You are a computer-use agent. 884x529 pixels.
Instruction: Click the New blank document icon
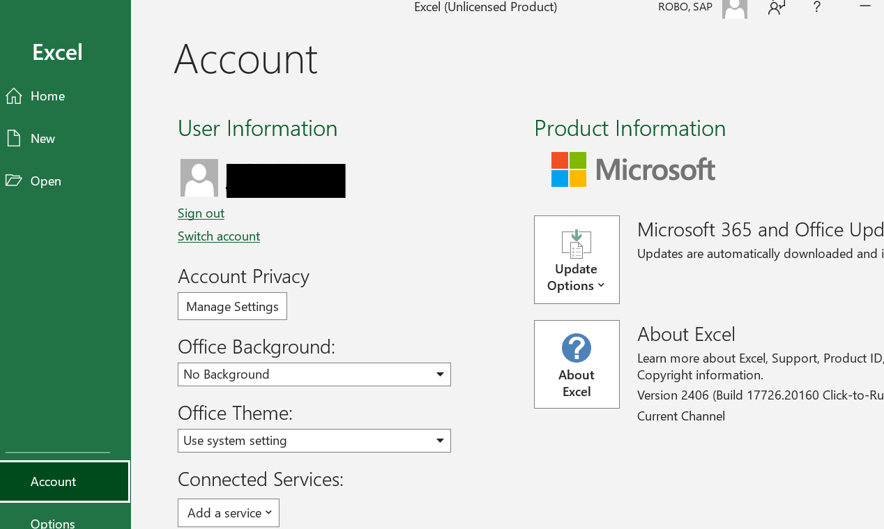click(x=14, y=138)
